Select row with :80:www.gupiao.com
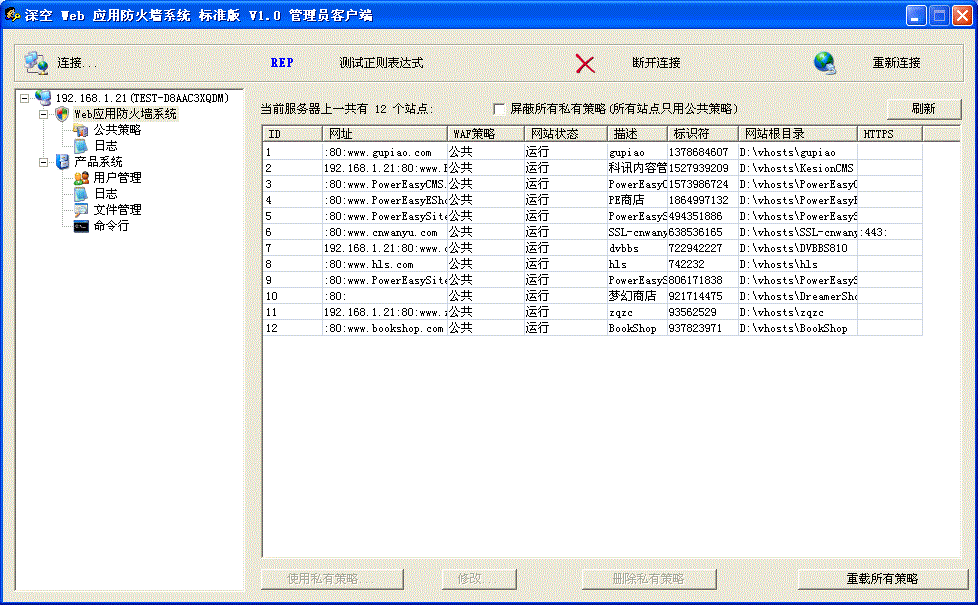Image resolution: width=978 pixels, height=605 pixels. [593, 152]
